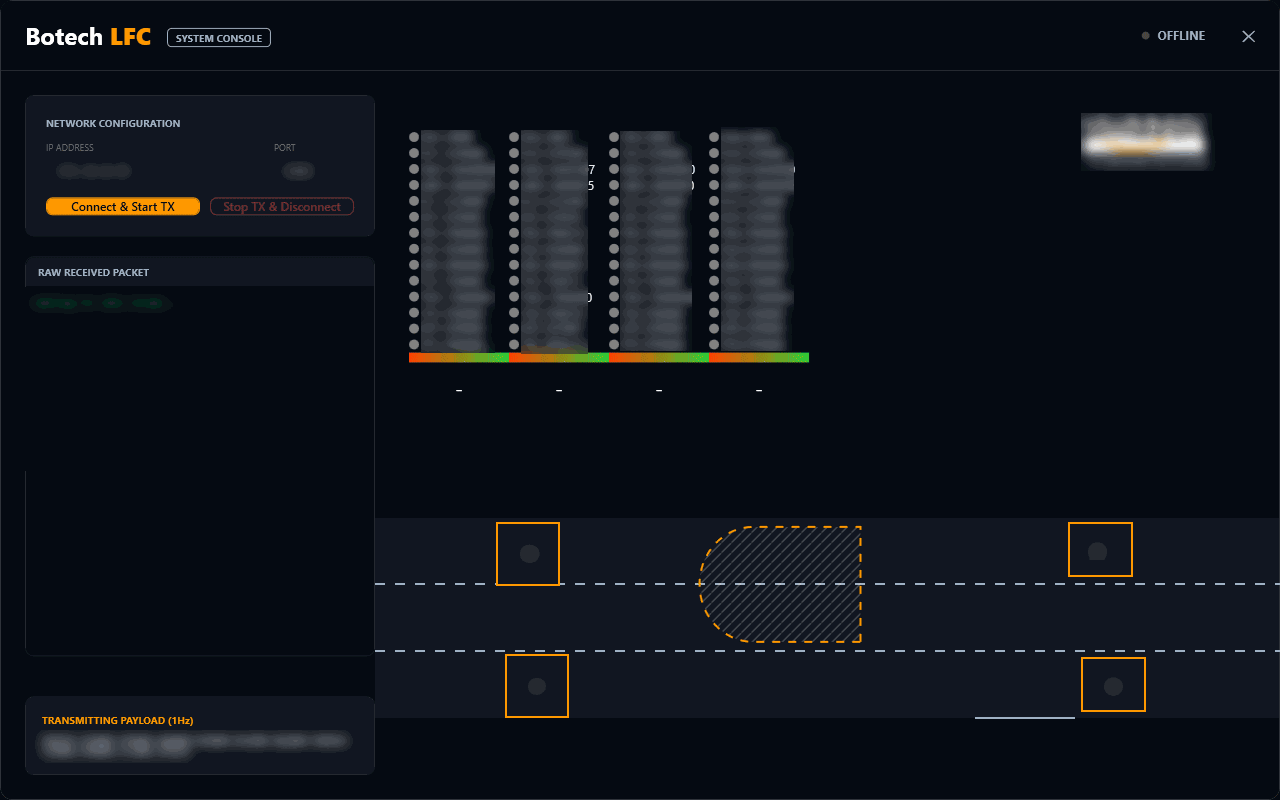
Task: Click the IP ADDRESS input field
Action: pyautogui.click(x=96, y=171)
